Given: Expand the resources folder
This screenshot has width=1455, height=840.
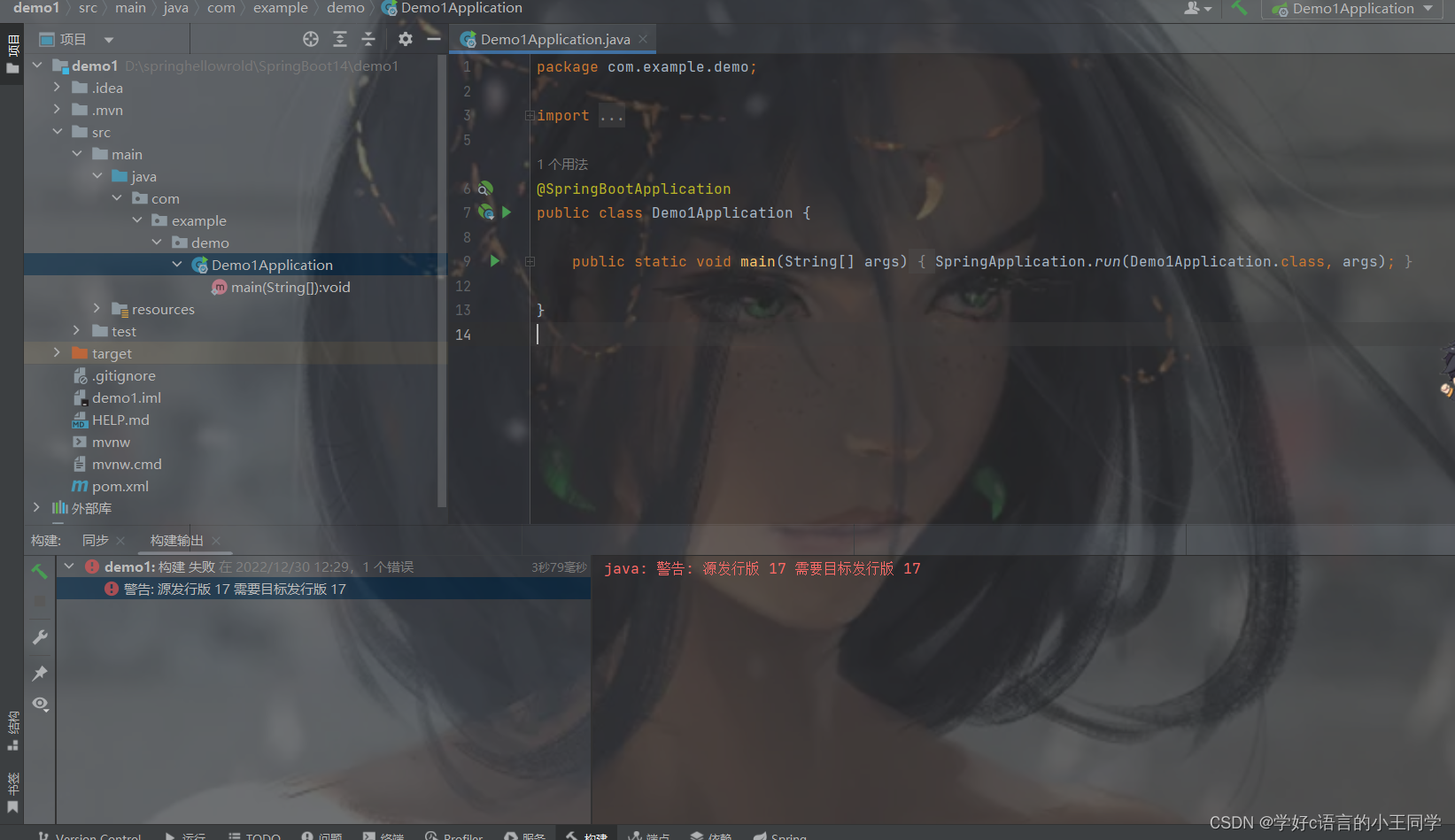Looking at the screenshot, I should click(97, 309).
